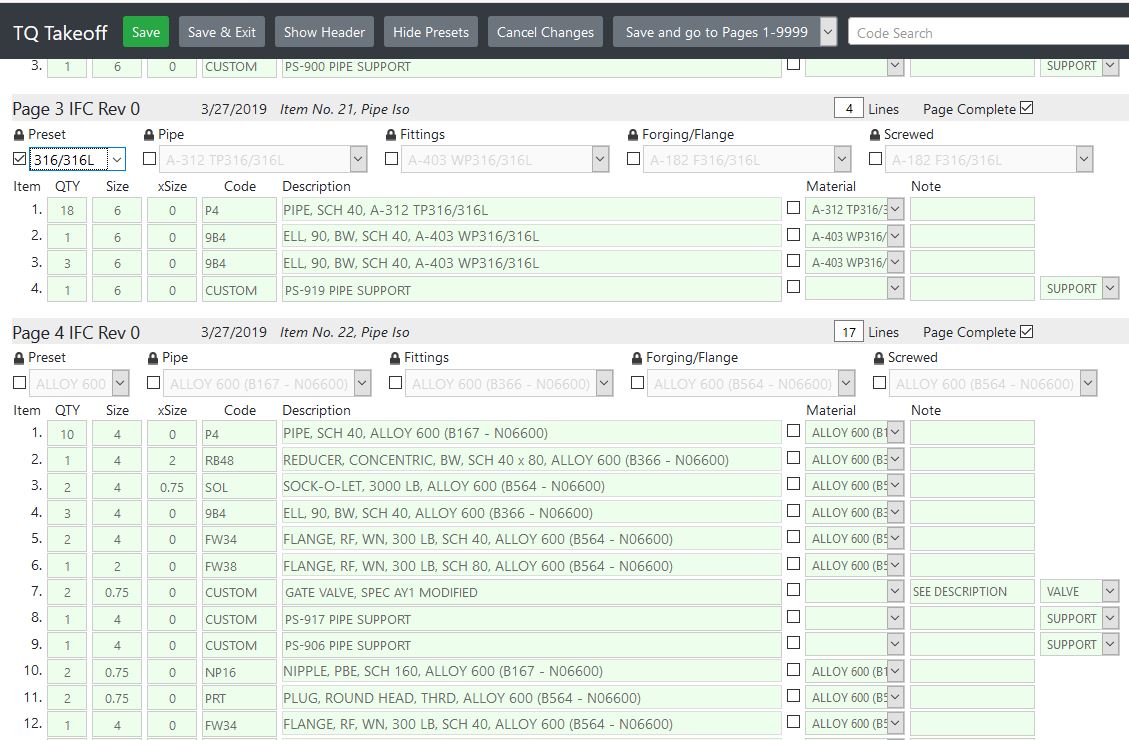Click the green Save button
The width and height of the screenshot is (1129, 740).
pos(146,32)
